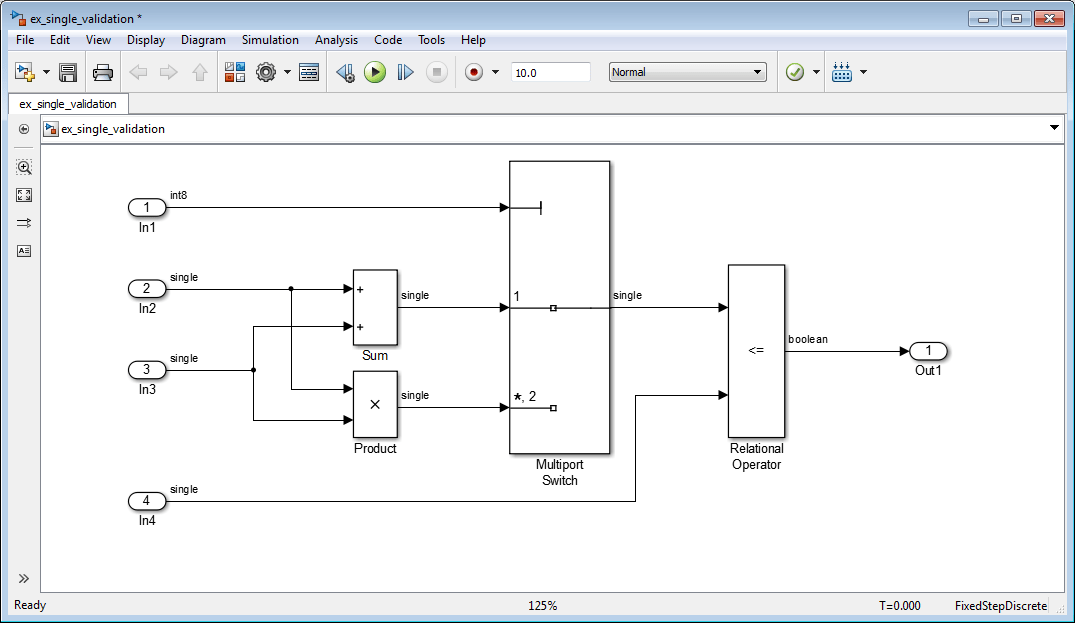Click the Save model icon

68,72
